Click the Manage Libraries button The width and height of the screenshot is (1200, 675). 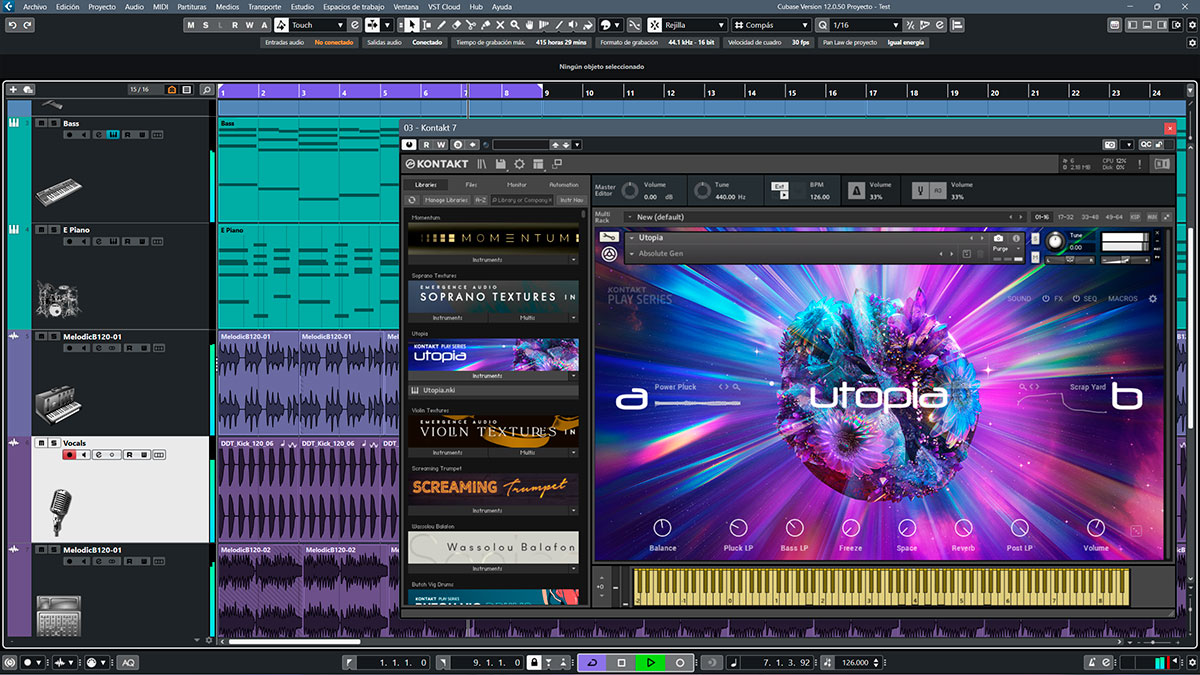[447, 200]
